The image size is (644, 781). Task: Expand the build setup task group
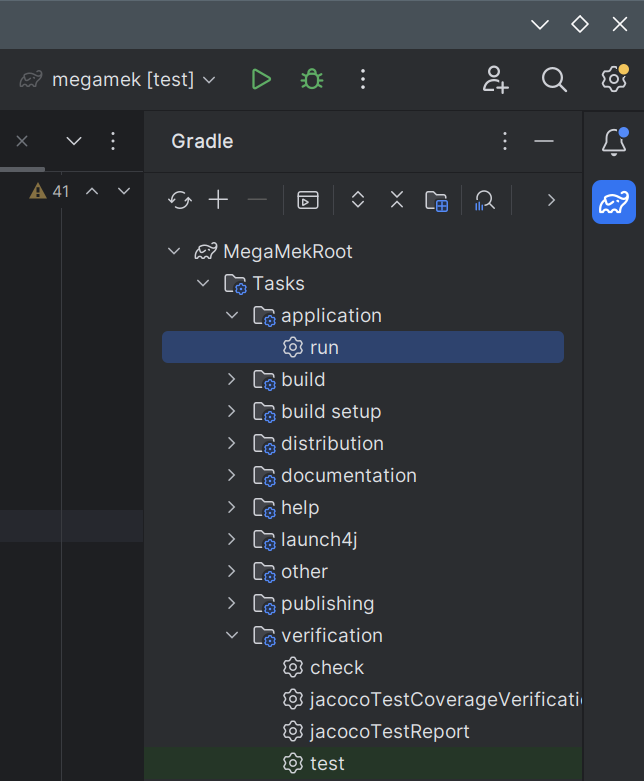pos(232,412)
